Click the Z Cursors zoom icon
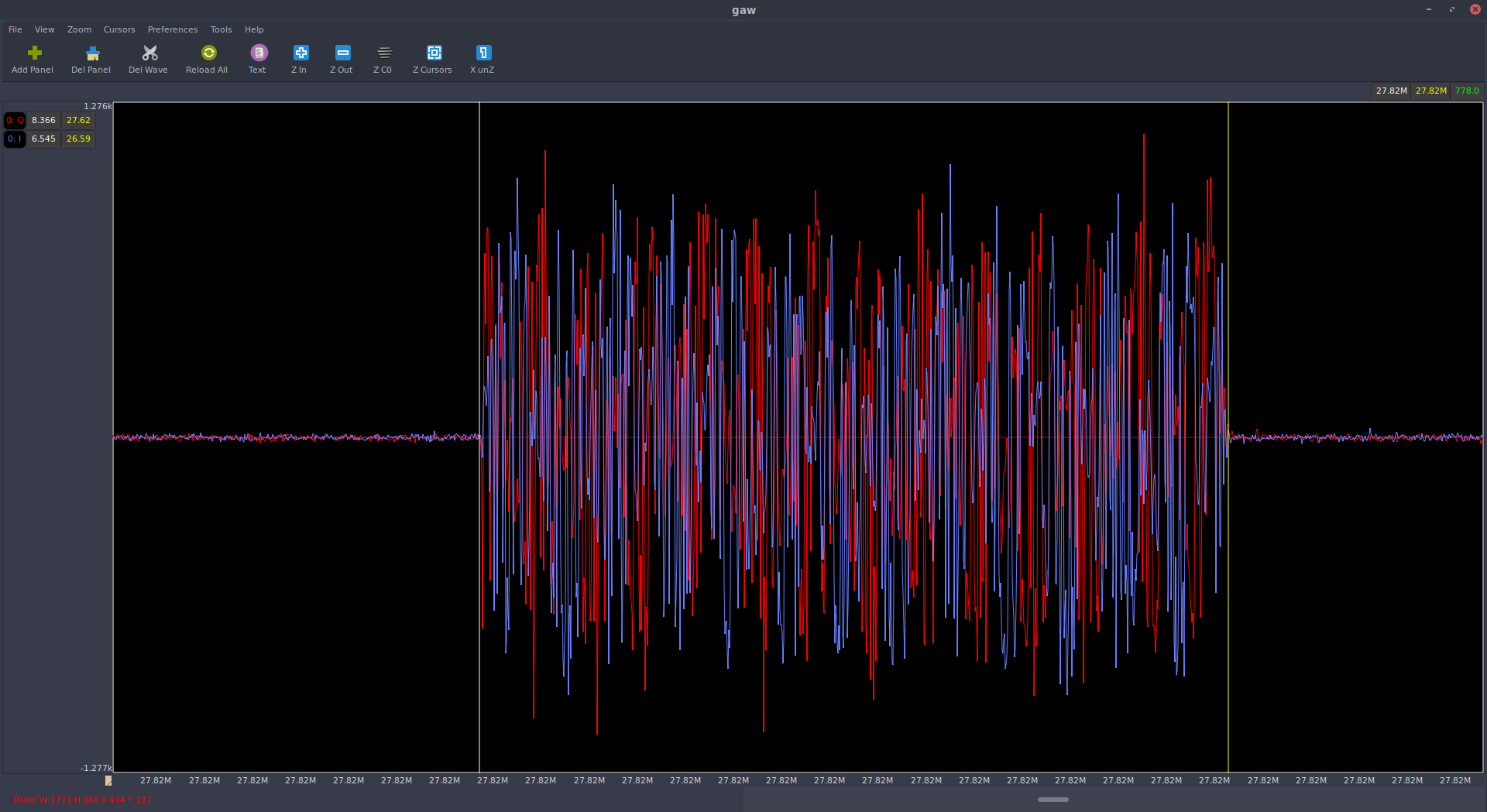The width and height of the screenshot is (1487, 812). [434, 53]
